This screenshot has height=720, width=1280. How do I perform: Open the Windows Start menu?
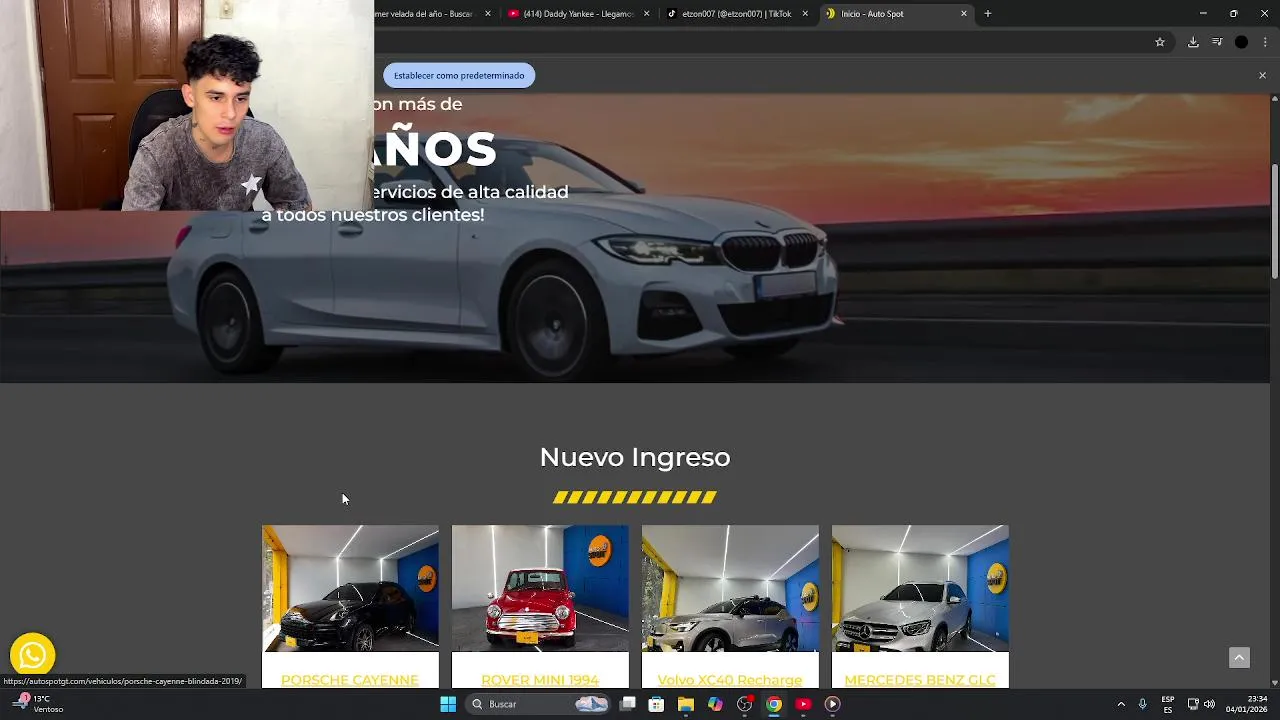point(448,704)
